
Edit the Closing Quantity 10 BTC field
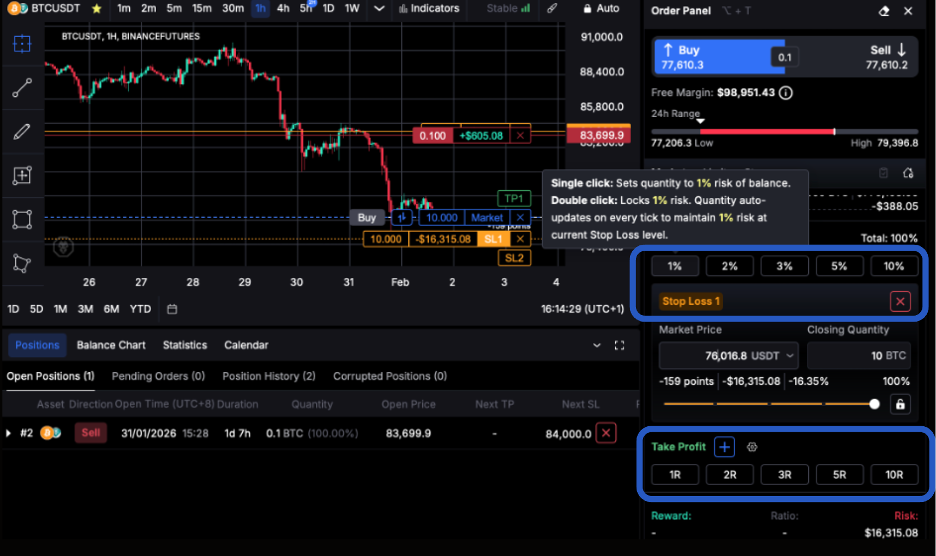[x=858, y=356]
